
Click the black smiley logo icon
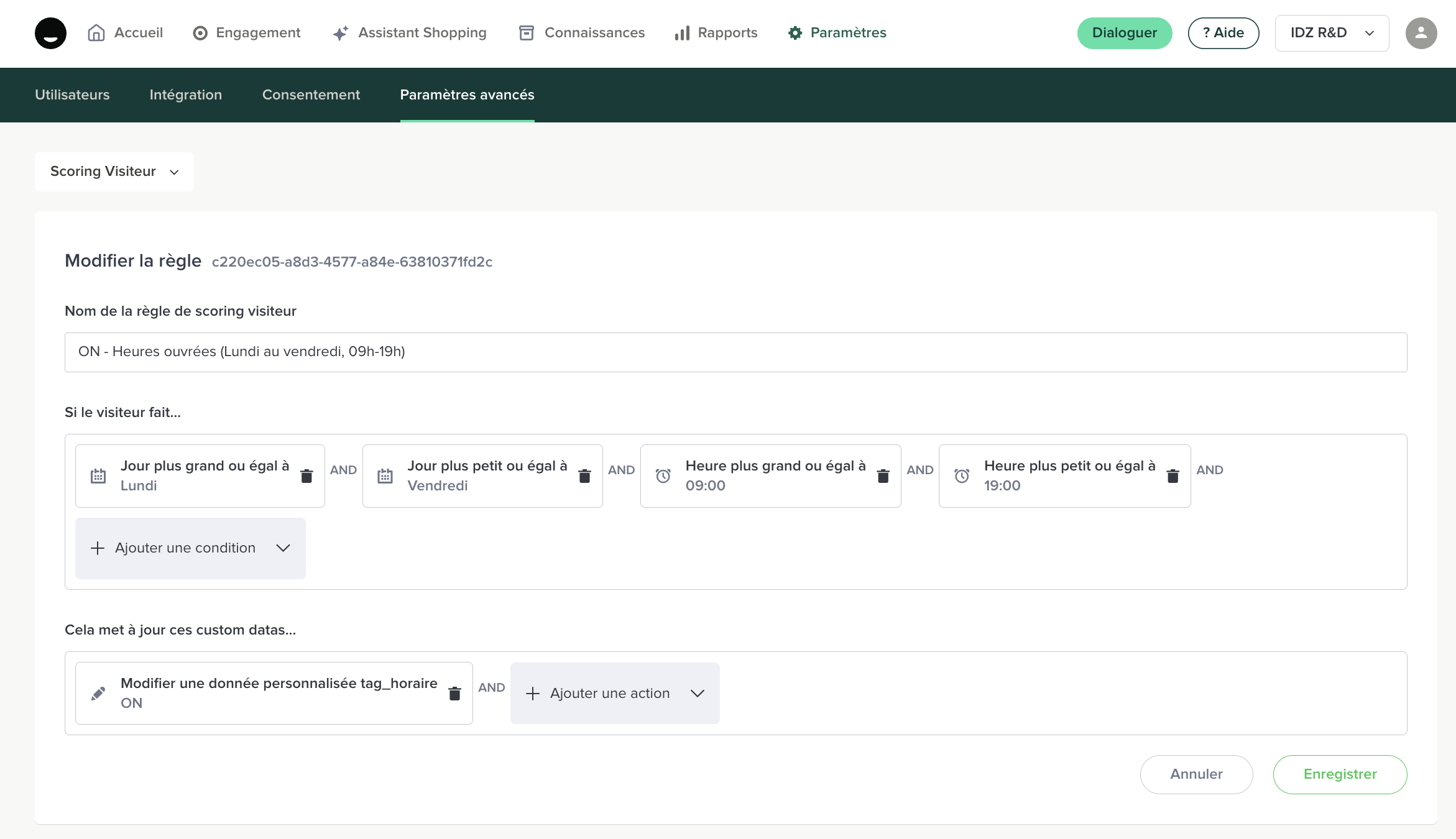(50, 33)
